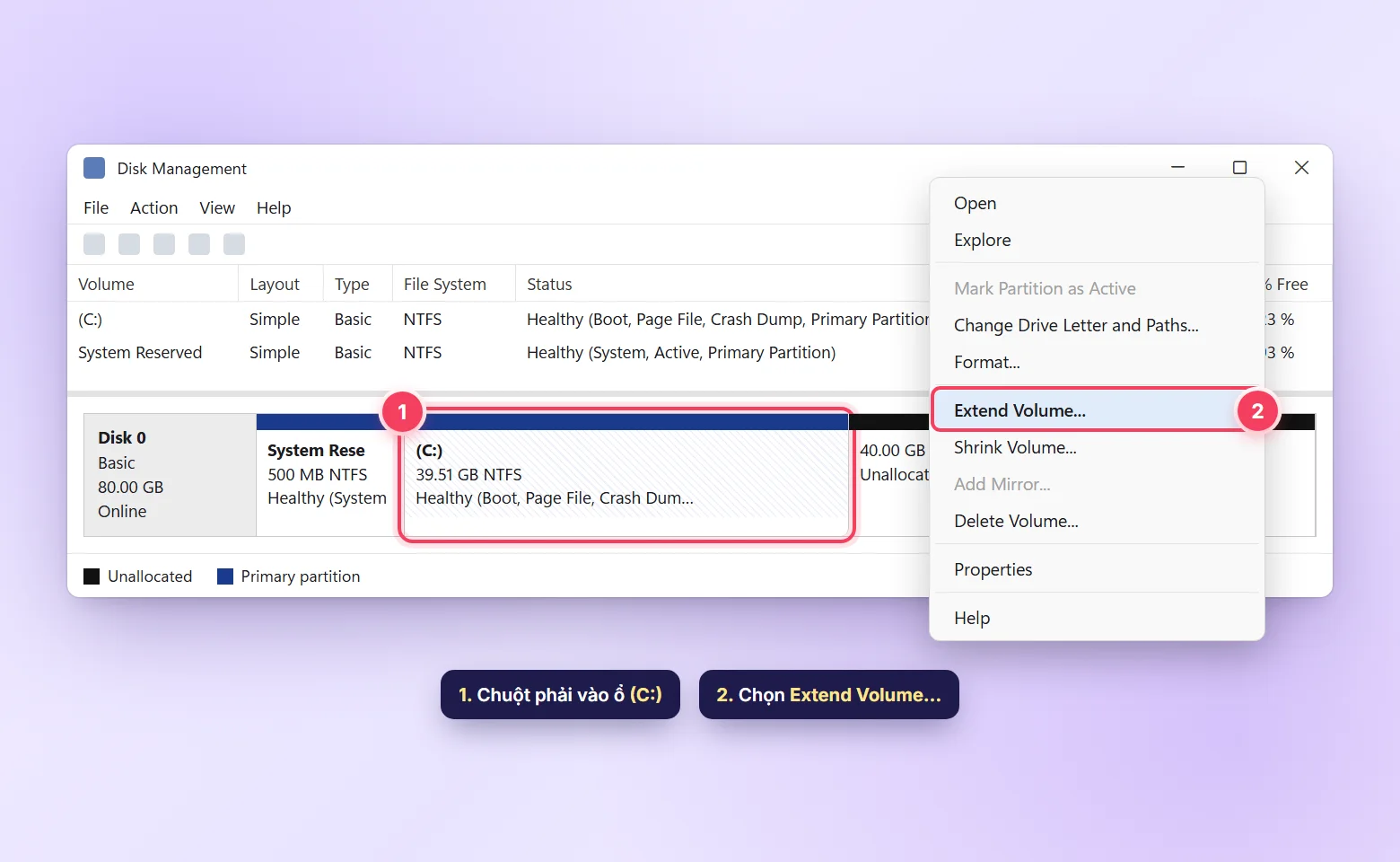Choose Change Drive Letter and Paths...
The image size is (1400, 862).
click(x=1097, y=326)
